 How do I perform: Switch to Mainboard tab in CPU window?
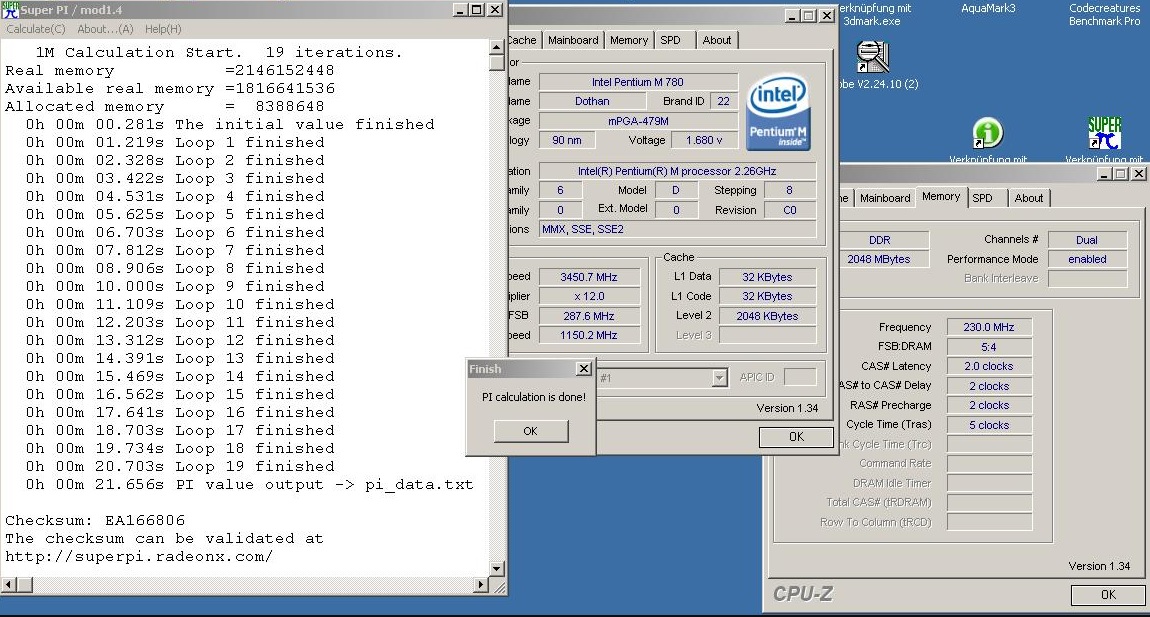tap(573, 40)
